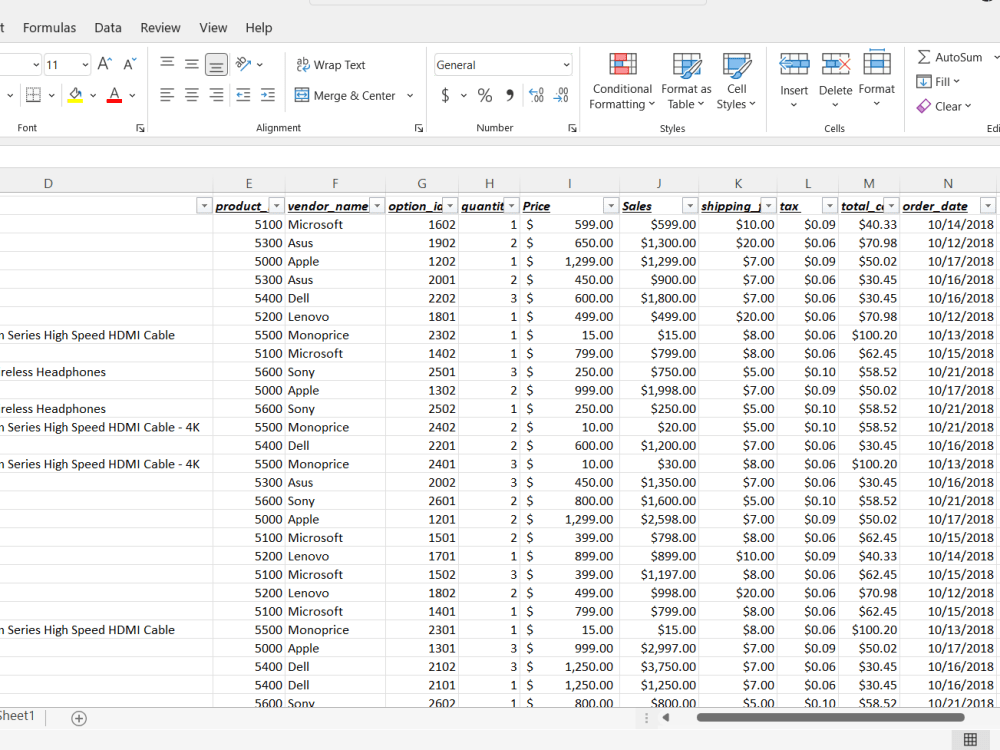The width and height of the screenshot is (1000, 750).
Task: Apply comma style number format
Action: coord(510,96)
